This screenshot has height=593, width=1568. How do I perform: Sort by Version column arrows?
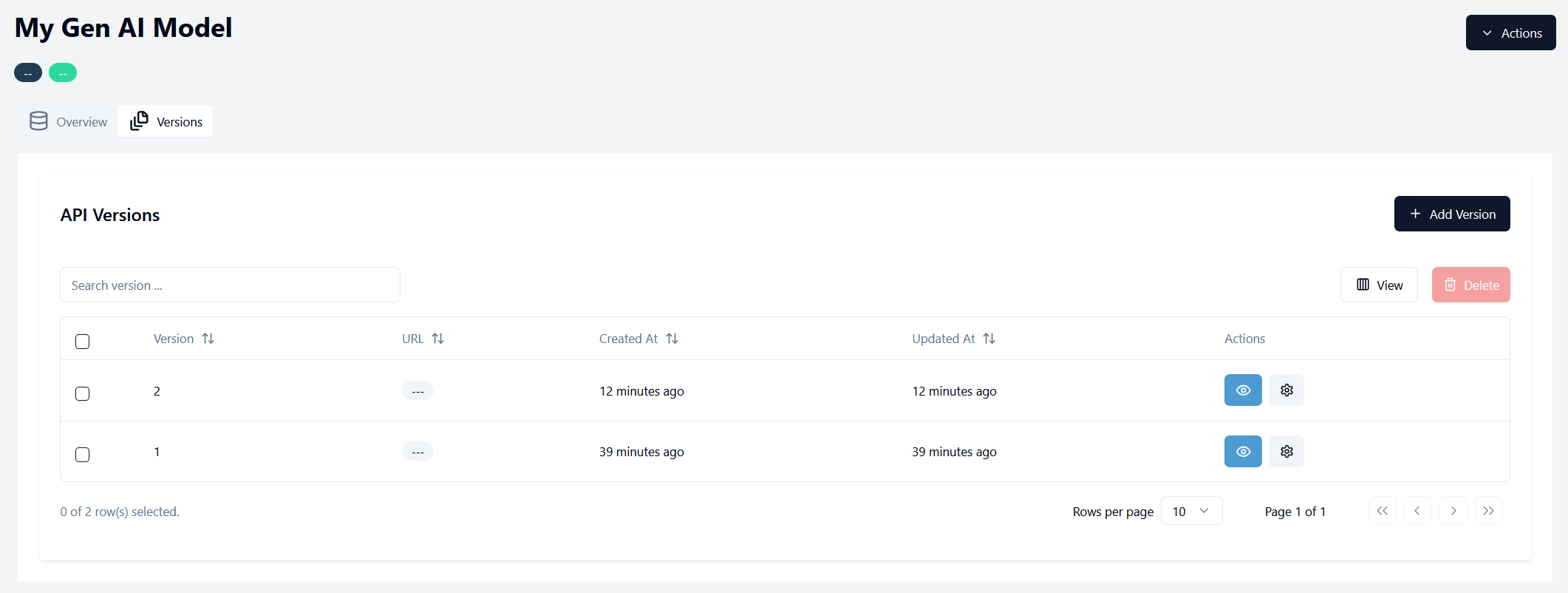coord(208,339)
